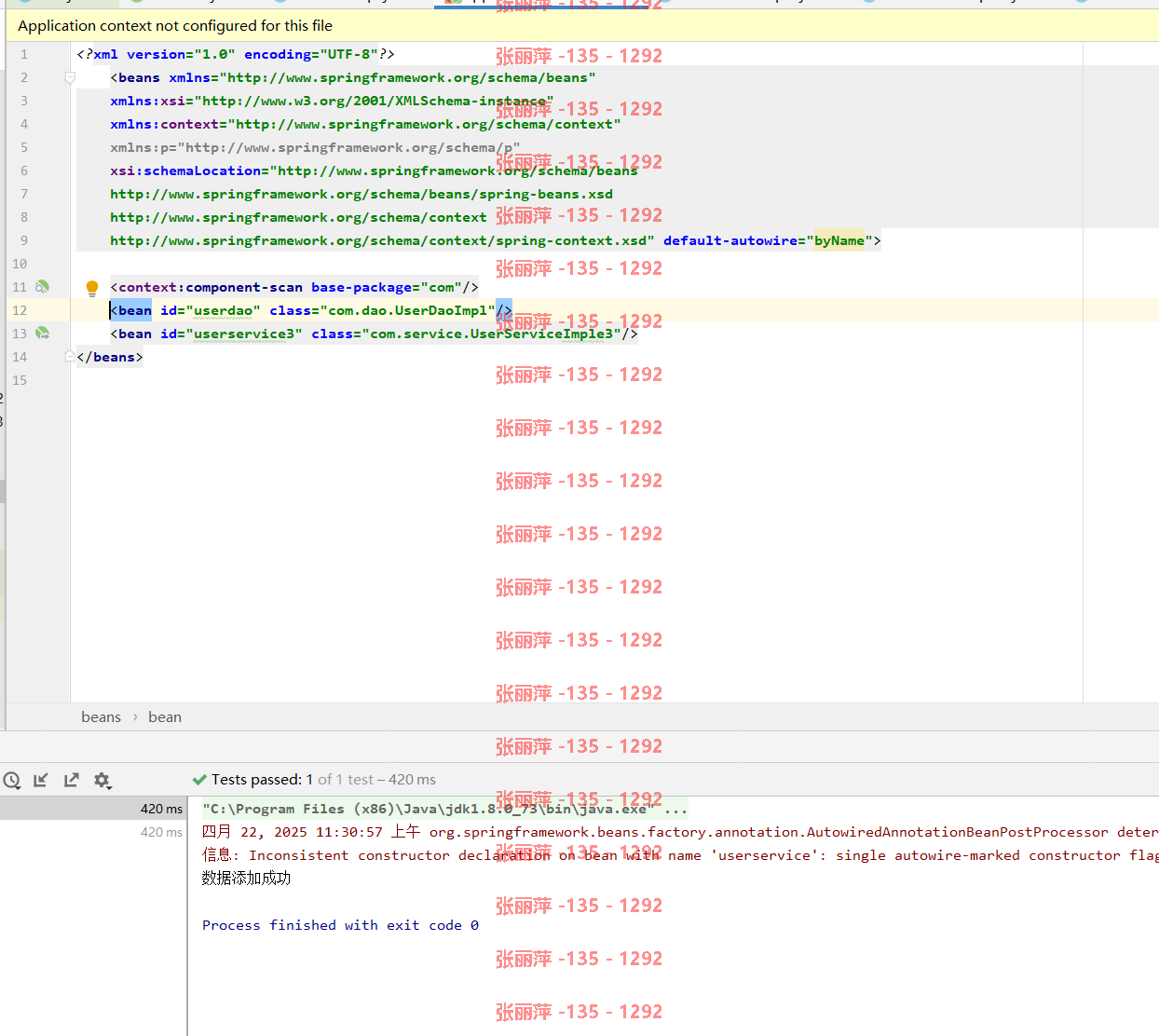The width and height of the screenshot is (1159, 1036).
Task: Click line number 10 in the gutter
Action: coord(20,265)
